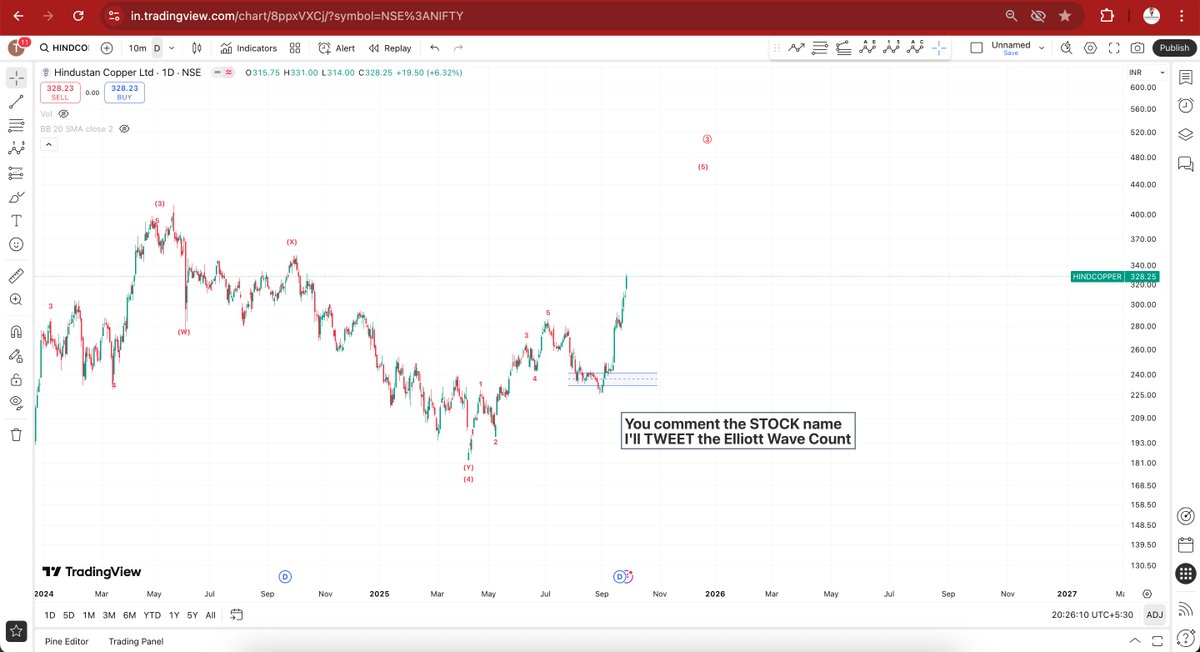
Task: Select the D daily interval
Action: tap(156, 48)
